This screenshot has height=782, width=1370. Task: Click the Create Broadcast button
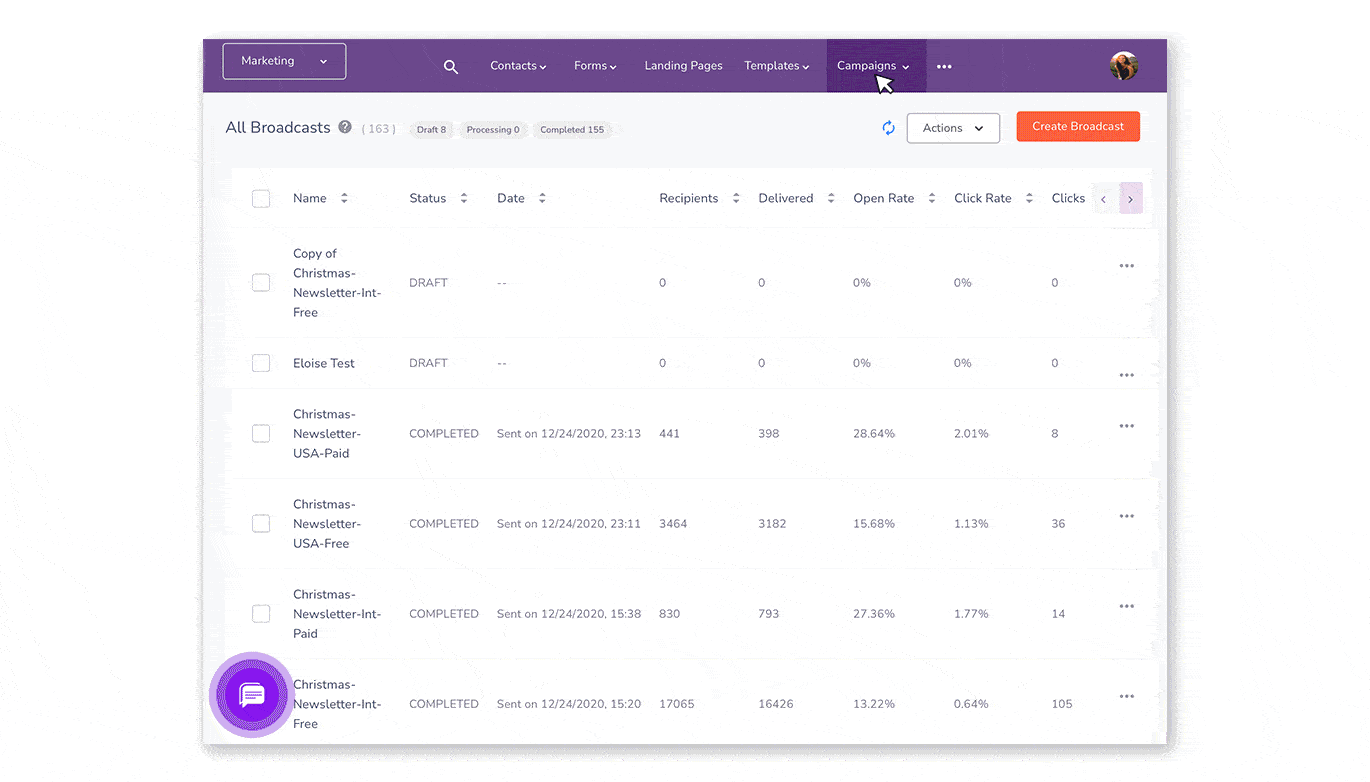point(1077,127)
